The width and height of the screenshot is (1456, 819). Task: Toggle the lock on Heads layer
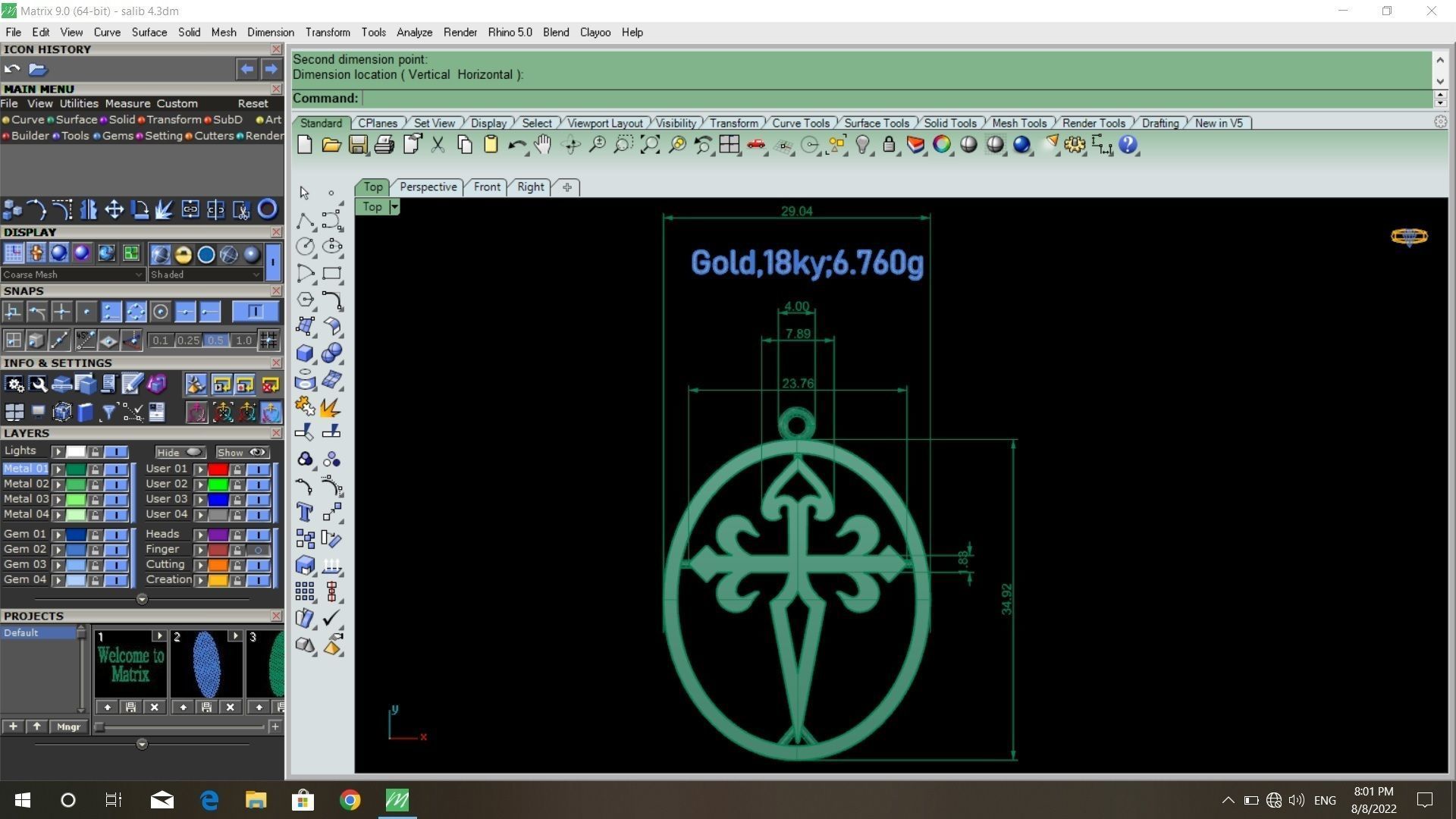[x=237, y=535]
